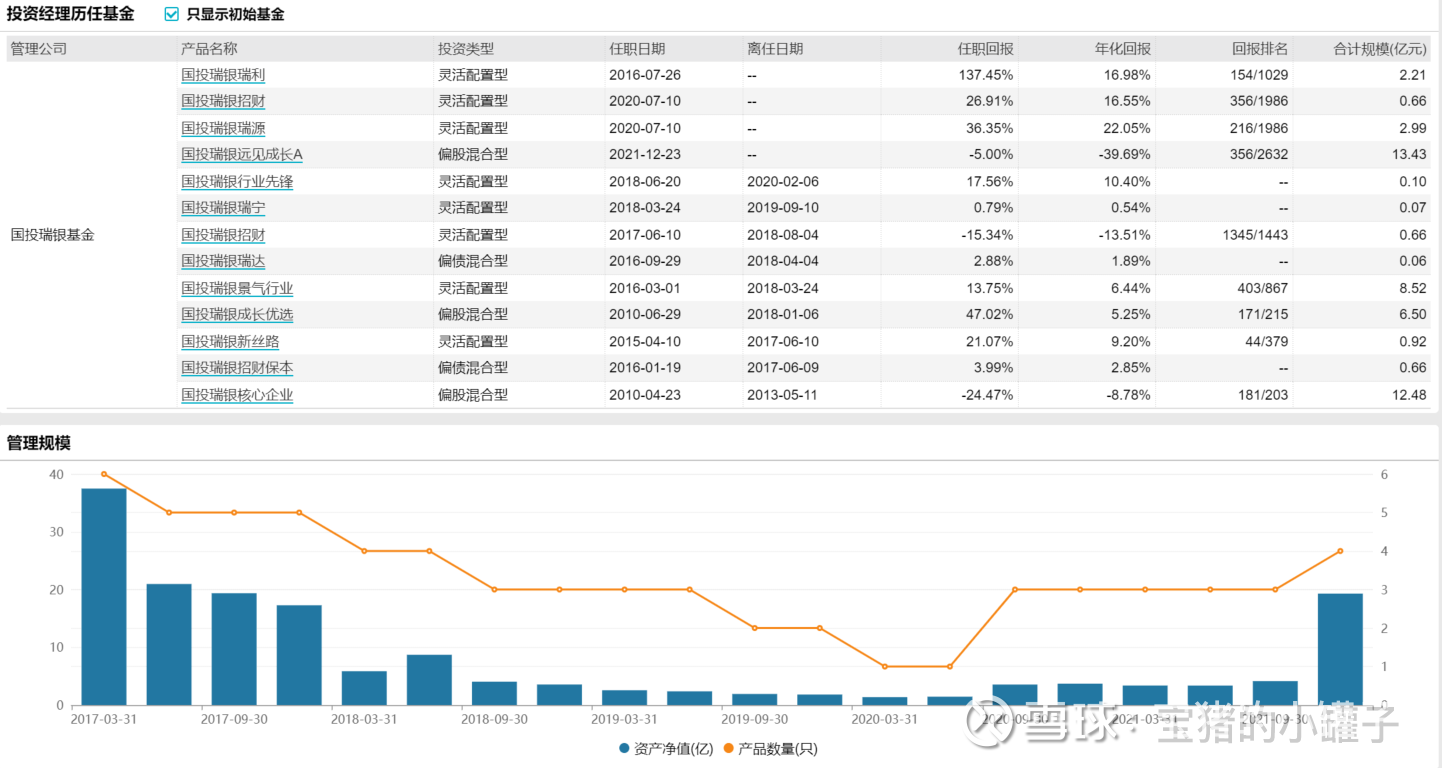Viewport: 1442px width, 768px height.
Task: Select the 2016-07-26 start date cell
Action: pyautogui.click(x=645, y=75)
